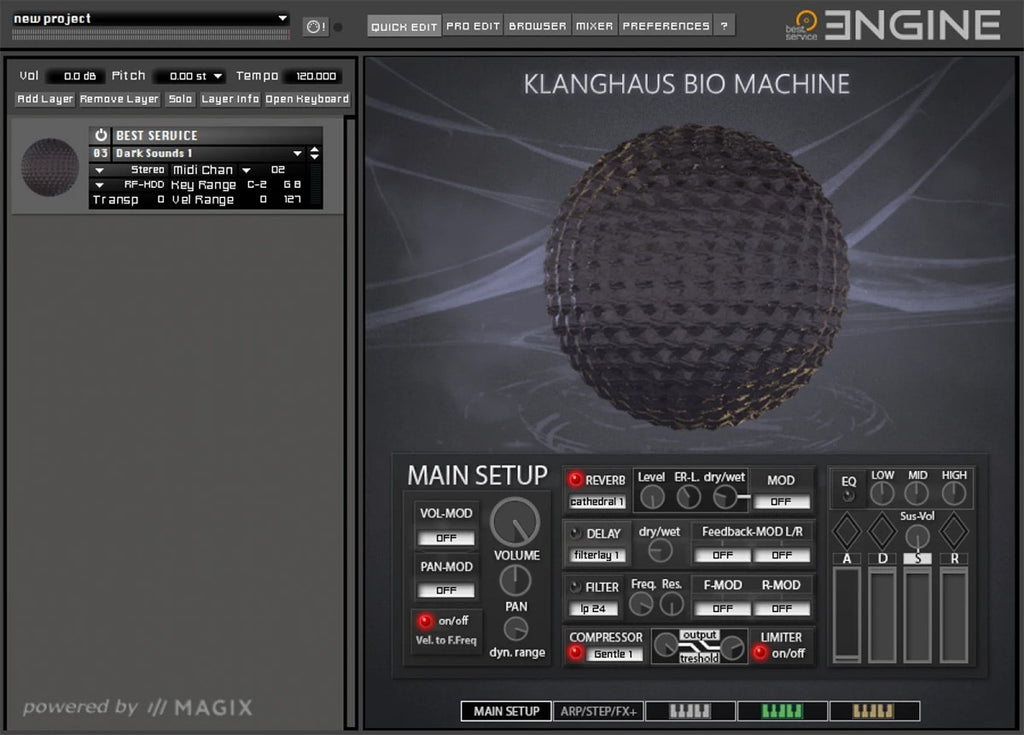The width and height of the screenshot is (1024, 735).
Task: Toggle the Reverb on/off LED
Action: pos(575,480)
